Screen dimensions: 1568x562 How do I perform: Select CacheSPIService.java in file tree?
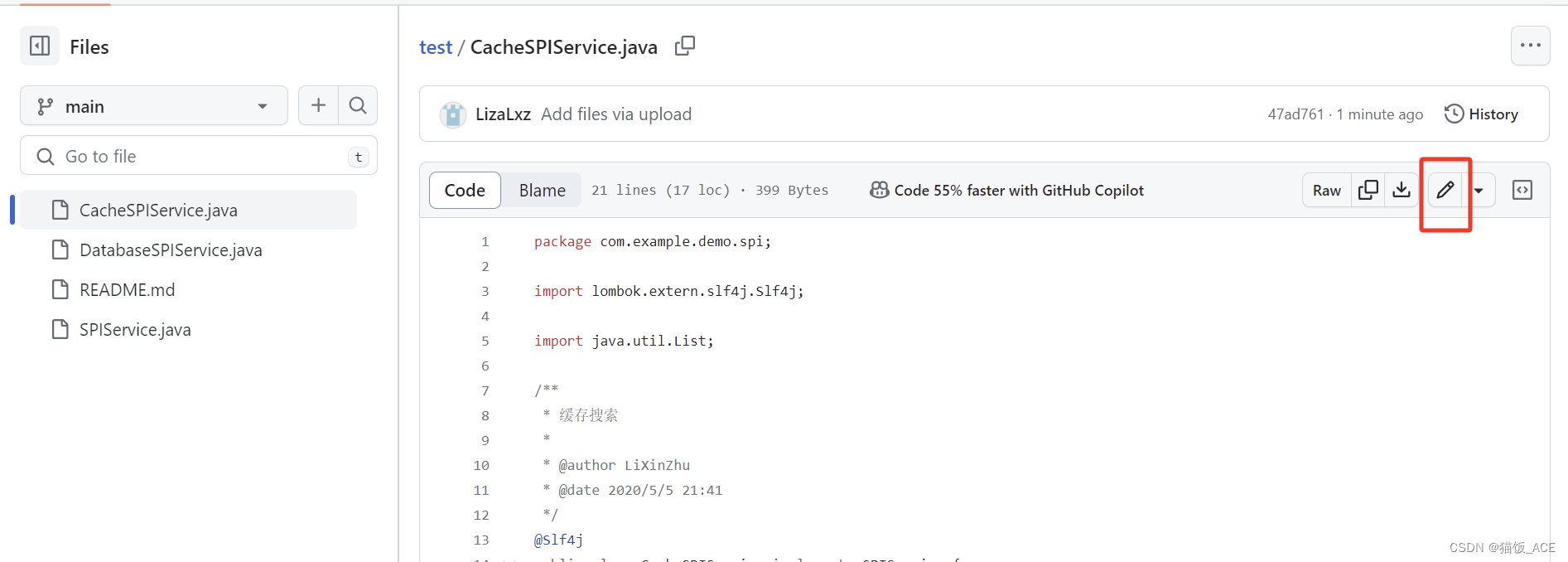coord(189,210)
